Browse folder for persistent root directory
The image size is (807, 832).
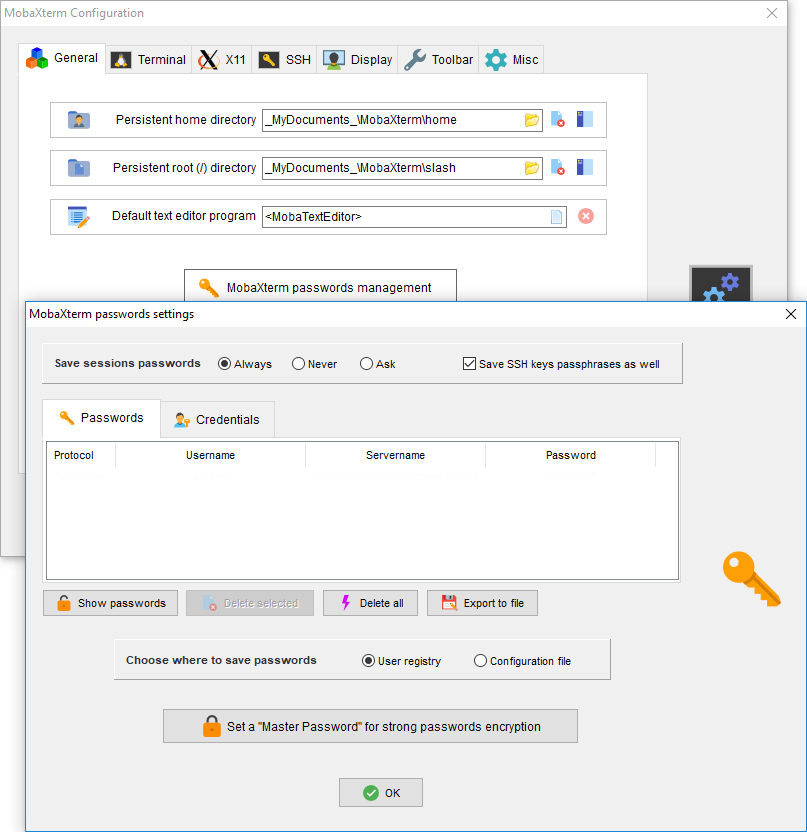(x=532, y=168)
